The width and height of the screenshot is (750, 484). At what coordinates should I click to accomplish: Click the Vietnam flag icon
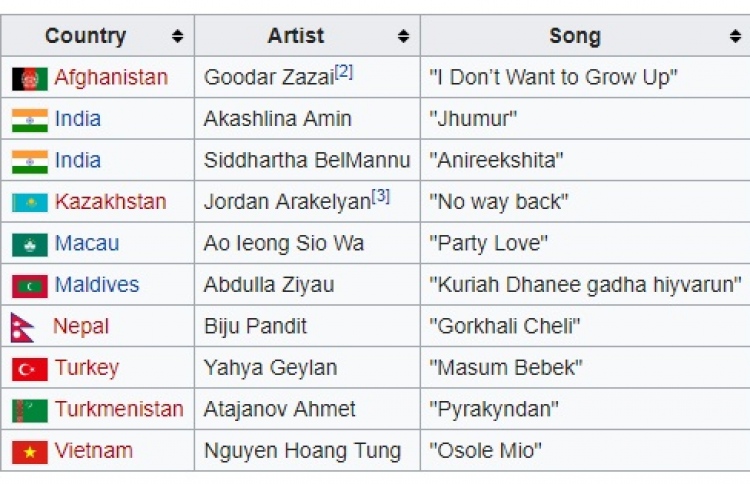point(30,452)
